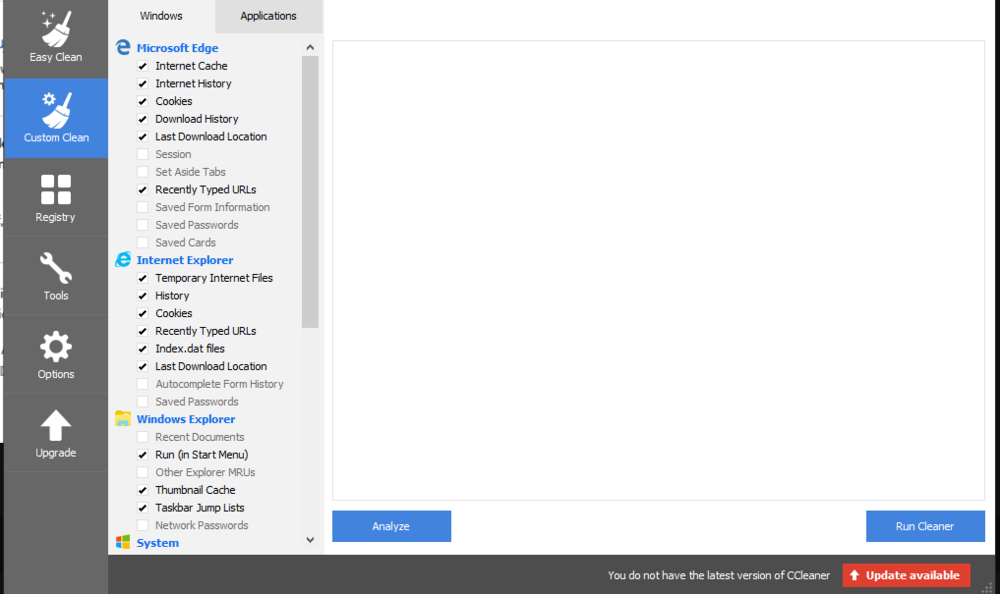Screen dimensions: 1000x594
Task: Uncheck Thumbnail Cache checkbox
Action: [x=143, y=490]
